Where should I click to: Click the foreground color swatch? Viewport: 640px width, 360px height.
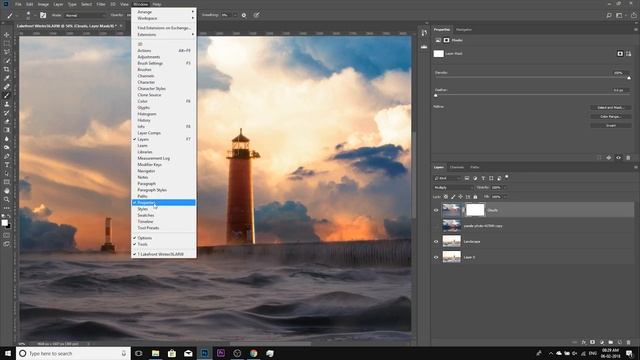tap(4, 222)
